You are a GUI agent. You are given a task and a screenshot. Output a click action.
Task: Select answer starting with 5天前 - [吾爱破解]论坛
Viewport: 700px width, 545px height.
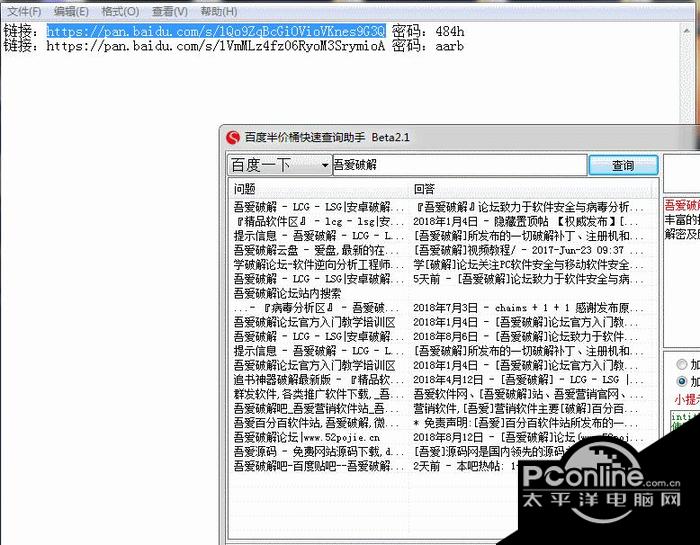529,279
